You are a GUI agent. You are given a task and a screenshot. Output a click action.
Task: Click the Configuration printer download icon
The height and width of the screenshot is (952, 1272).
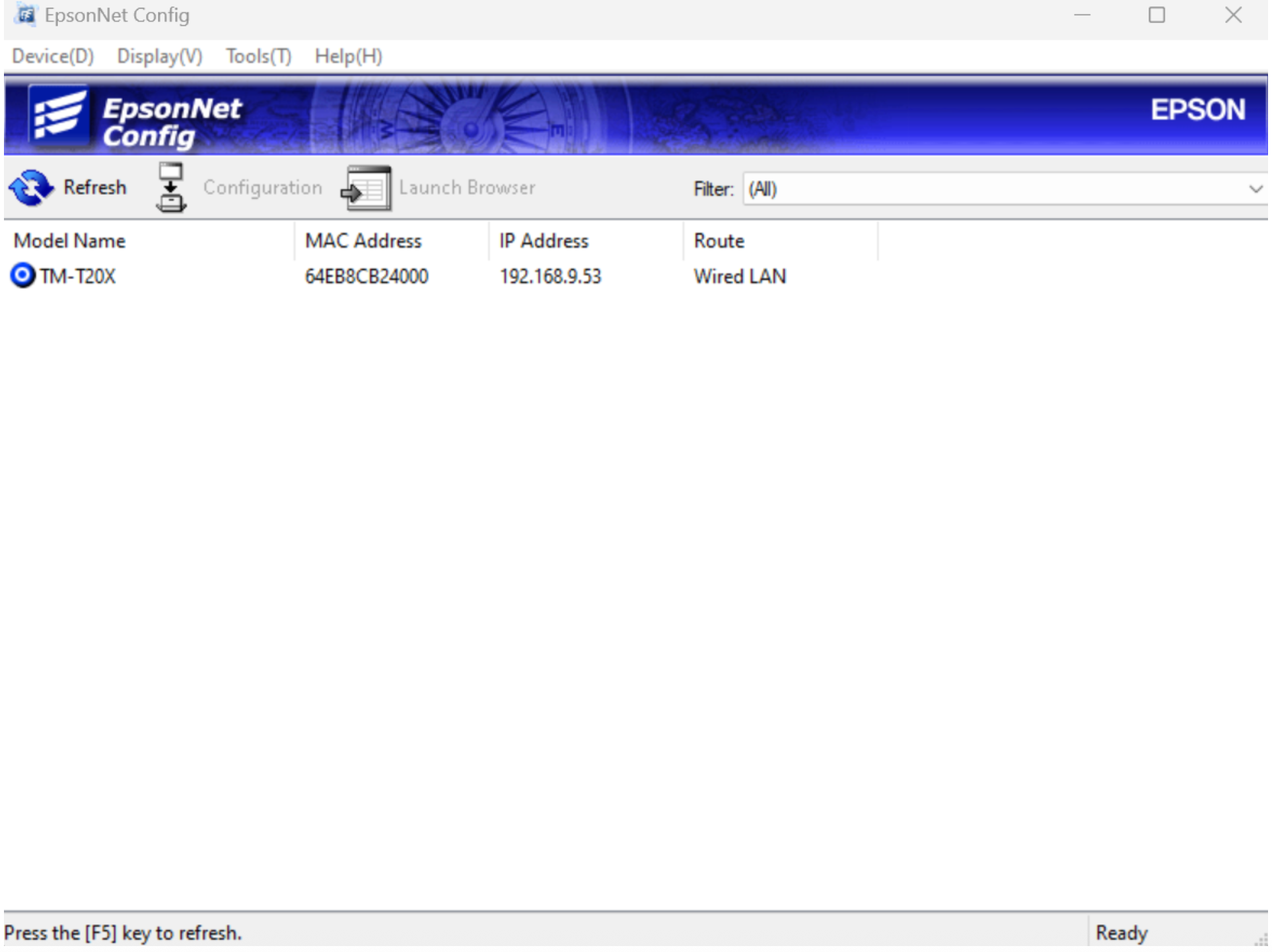tap(171, 188)
